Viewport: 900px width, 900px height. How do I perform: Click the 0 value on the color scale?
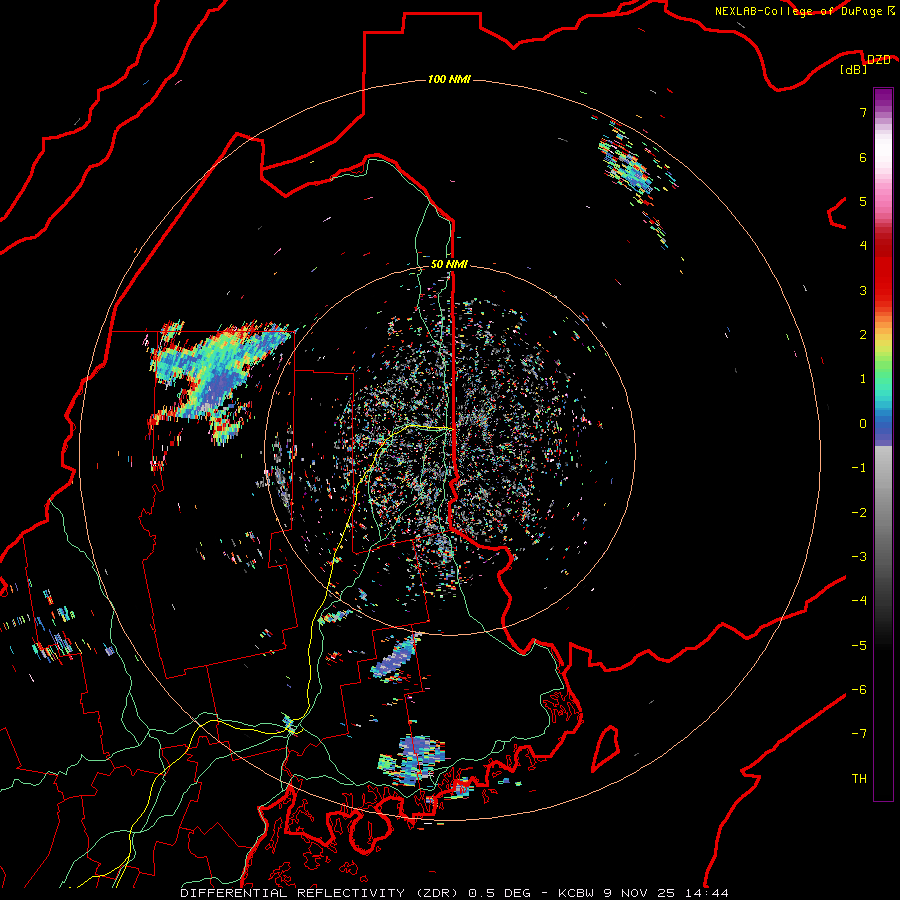point(863,424)
